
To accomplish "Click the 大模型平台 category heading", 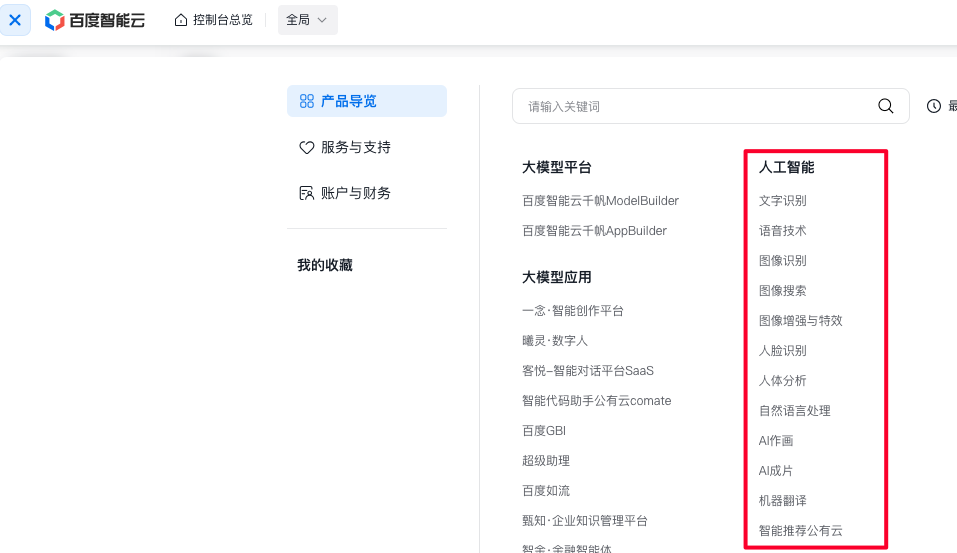I will (x=557, y=167).
